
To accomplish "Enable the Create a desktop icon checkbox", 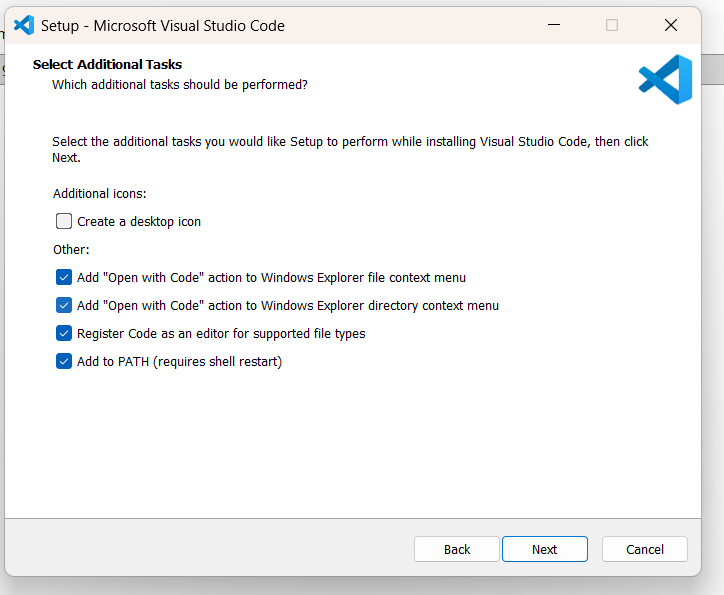I will coord(64,221).
